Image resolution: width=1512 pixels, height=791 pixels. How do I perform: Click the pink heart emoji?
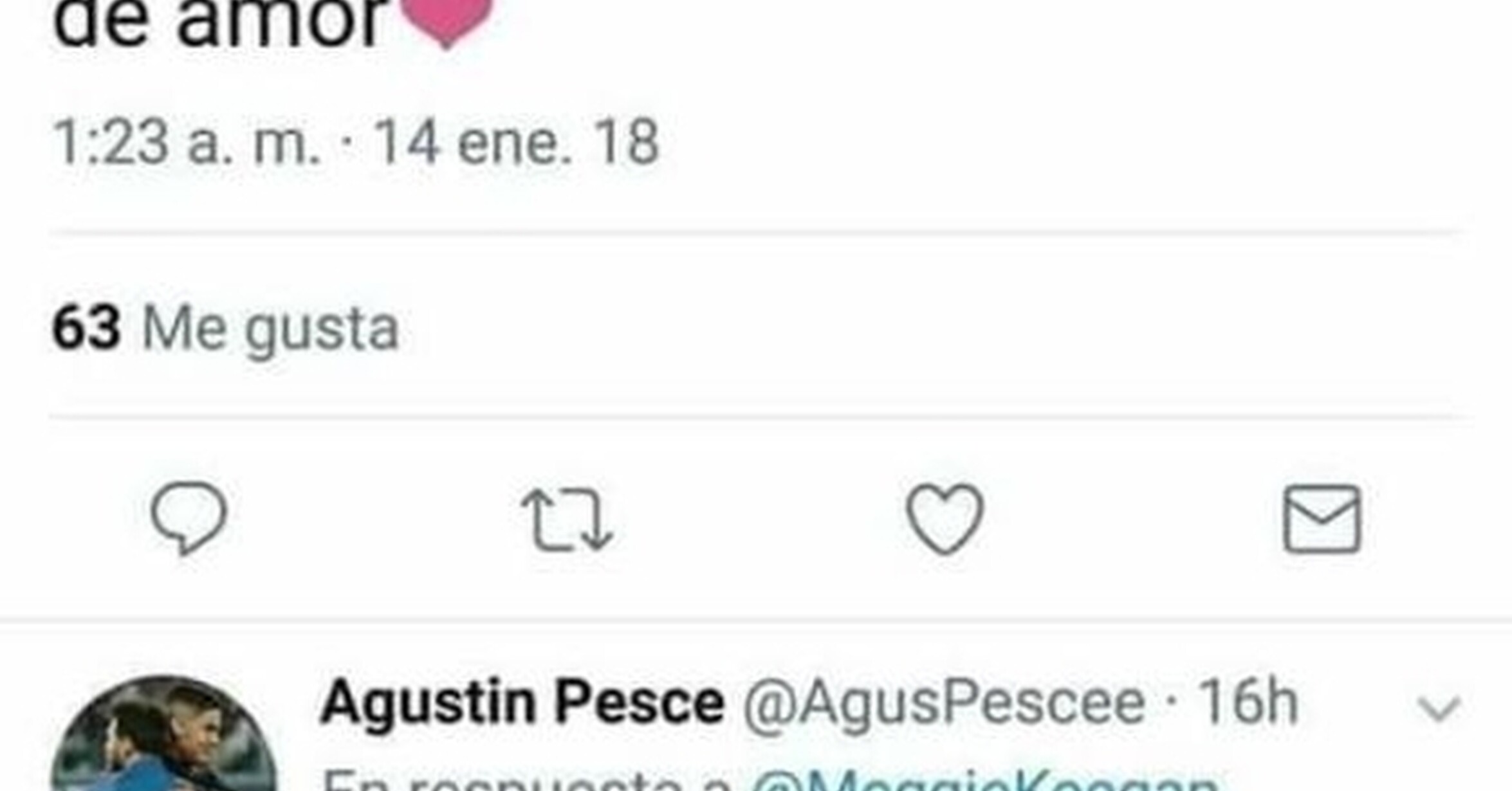(448, 18)
